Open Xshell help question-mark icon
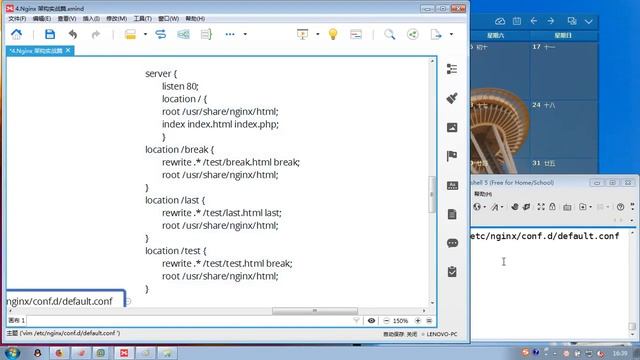 pos(620,207)
